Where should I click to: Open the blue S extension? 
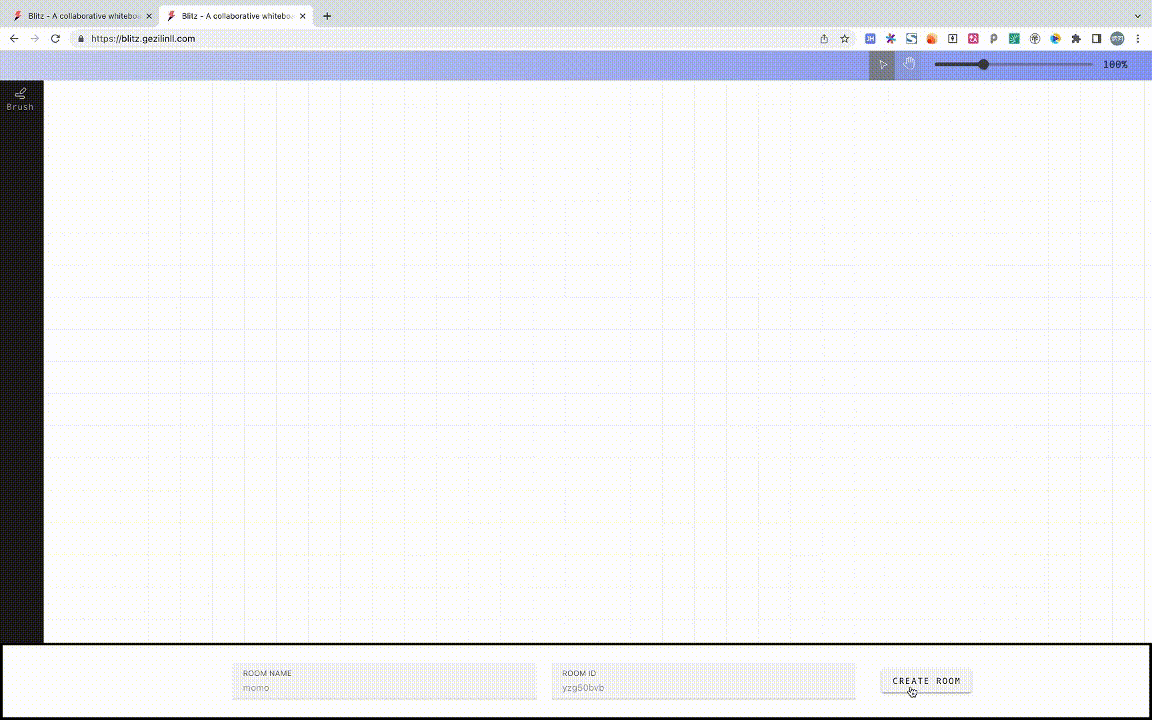coord(911,39)
